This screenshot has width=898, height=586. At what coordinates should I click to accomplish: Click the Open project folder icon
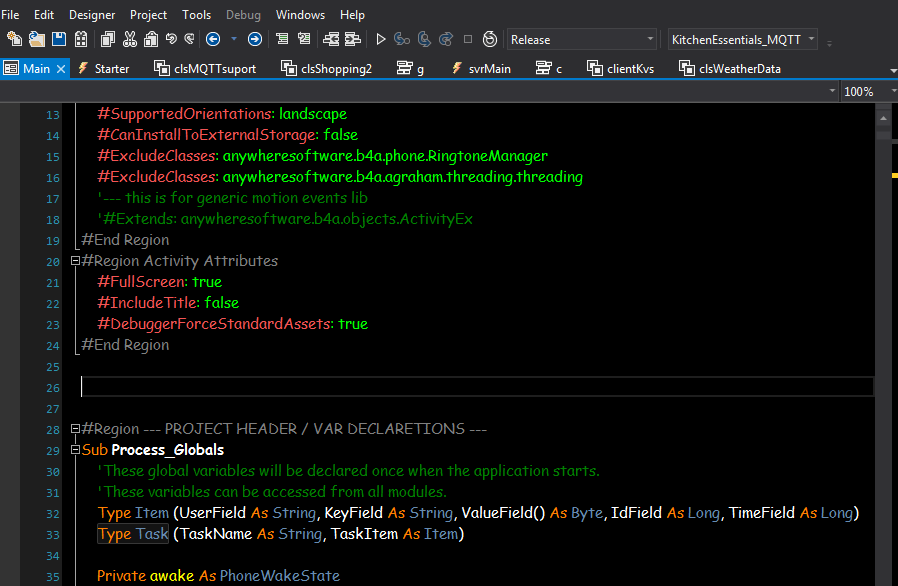37,39
